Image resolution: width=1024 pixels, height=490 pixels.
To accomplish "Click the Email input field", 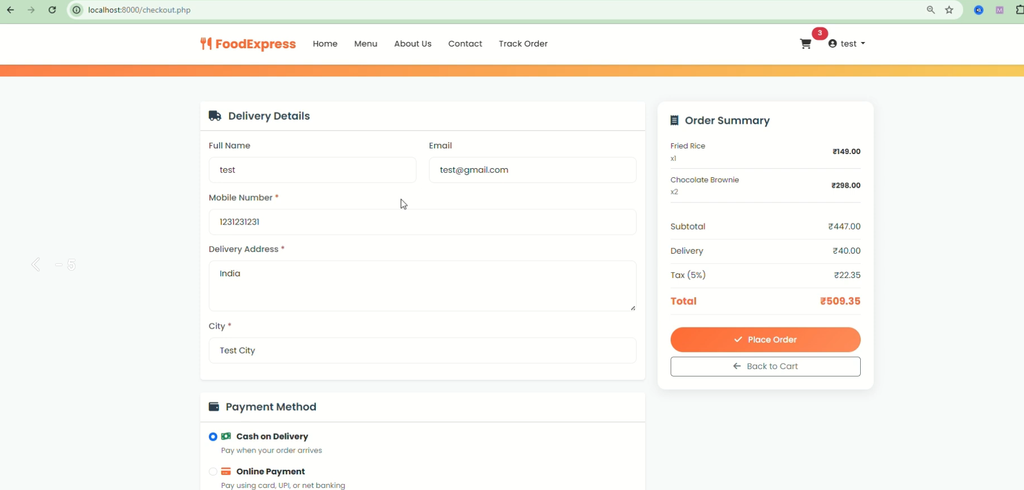I will tap(532, 170).
